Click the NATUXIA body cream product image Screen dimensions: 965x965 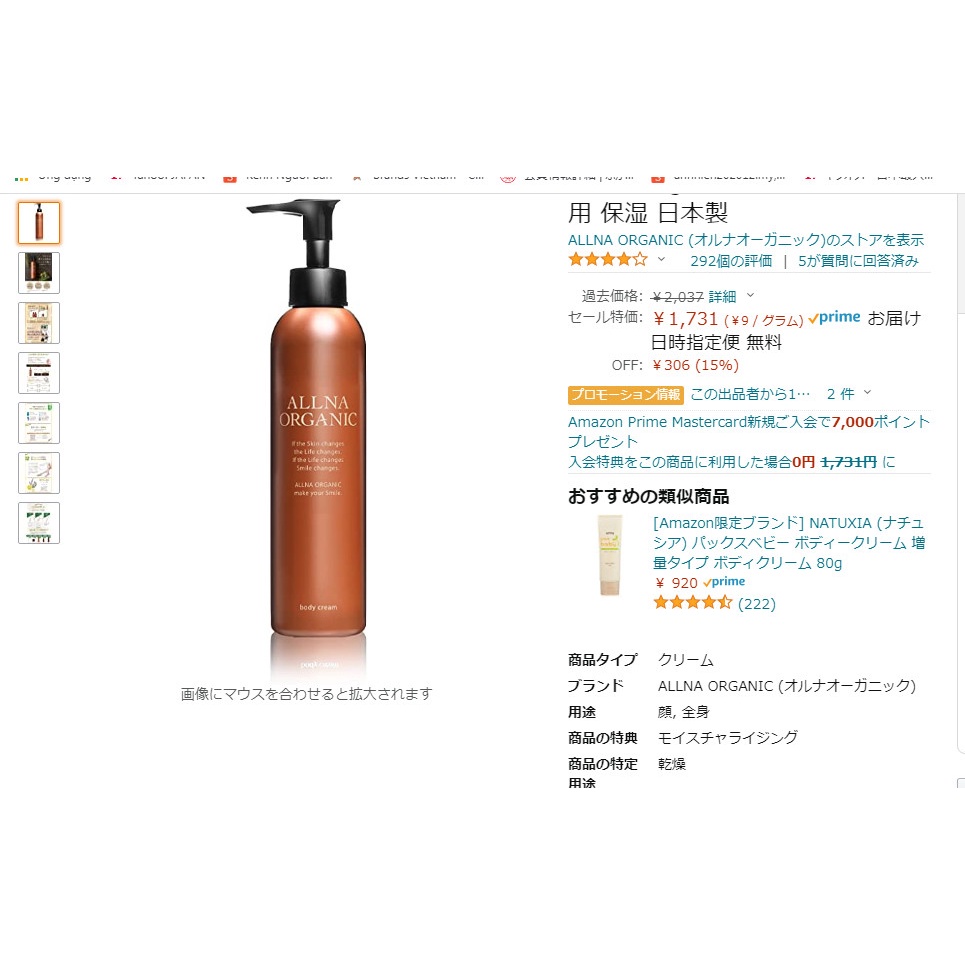tap(610, 556)
